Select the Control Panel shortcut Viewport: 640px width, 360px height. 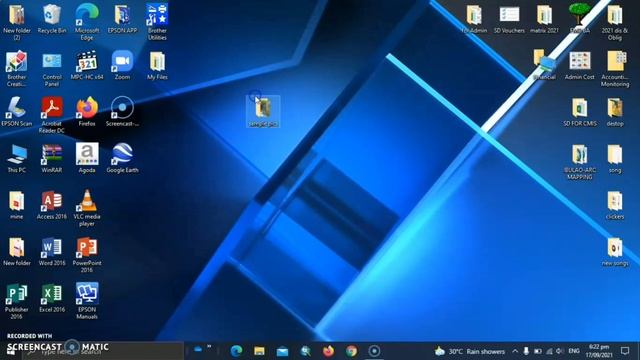52,68
